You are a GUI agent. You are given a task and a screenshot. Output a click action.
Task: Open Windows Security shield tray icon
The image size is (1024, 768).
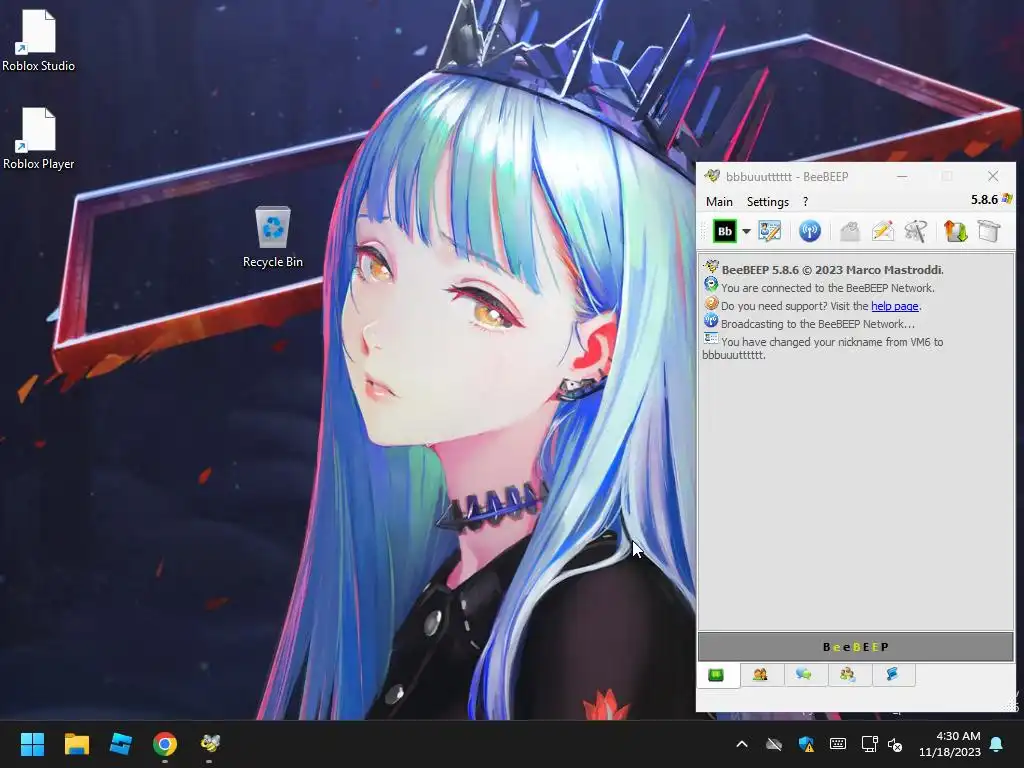click(806, 744)
